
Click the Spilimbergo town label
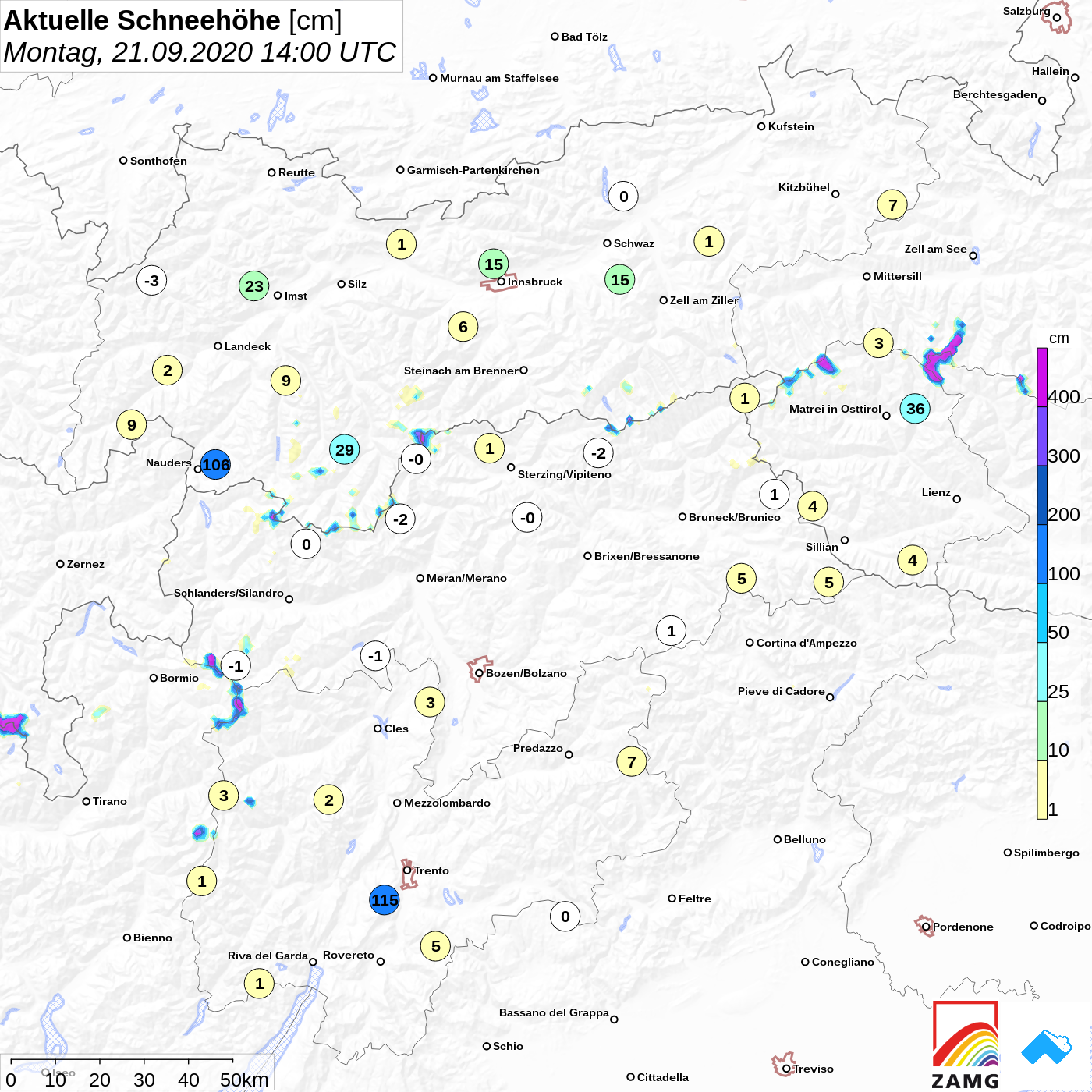click(x=1047, y=853)
